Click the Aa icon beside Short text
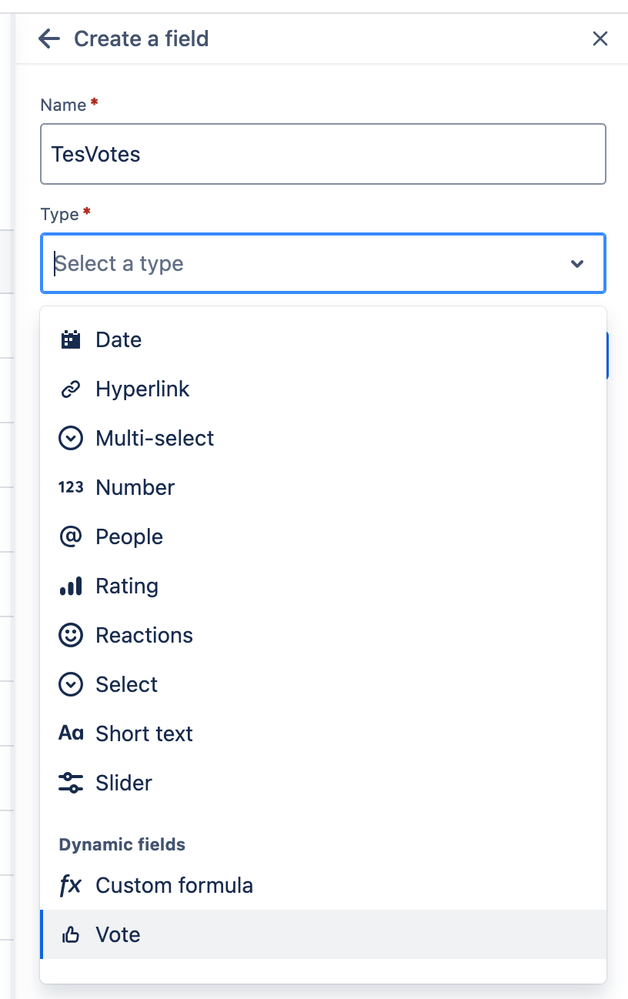 [70, 733]
